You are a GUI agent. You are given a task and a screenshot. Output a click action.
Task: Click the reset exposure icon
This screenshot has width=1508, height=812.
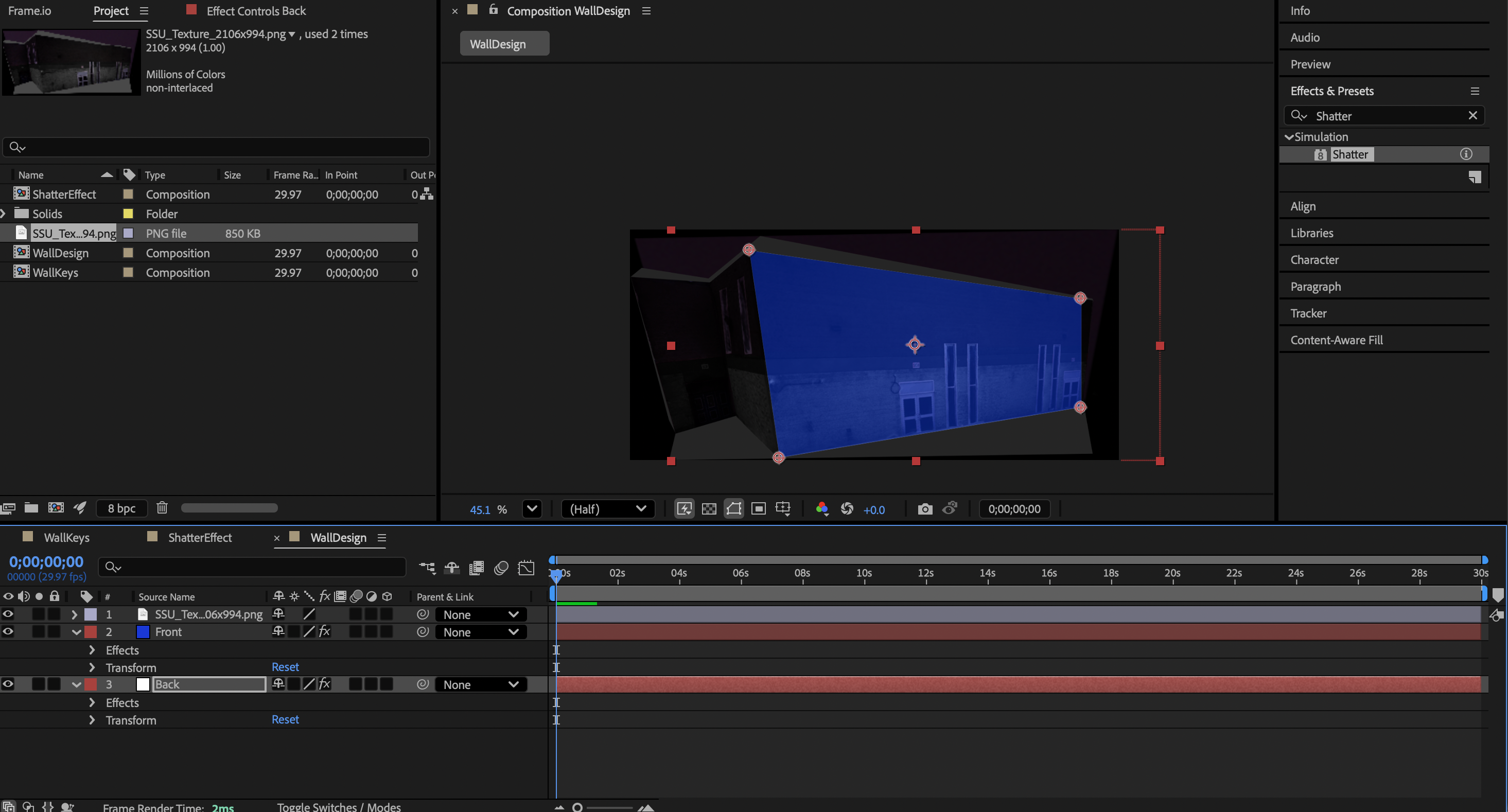pyautogui.click(x=847, y=509)
